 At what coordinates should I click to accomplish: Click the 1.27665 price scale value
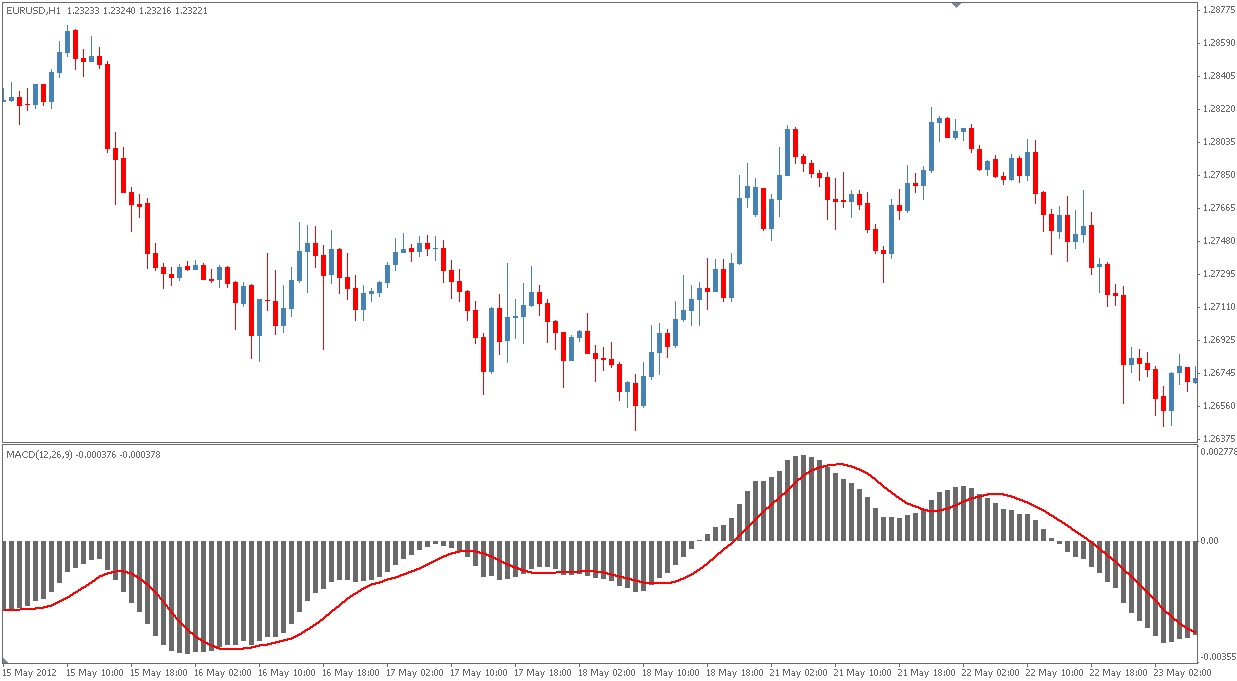click(1218, 208)
